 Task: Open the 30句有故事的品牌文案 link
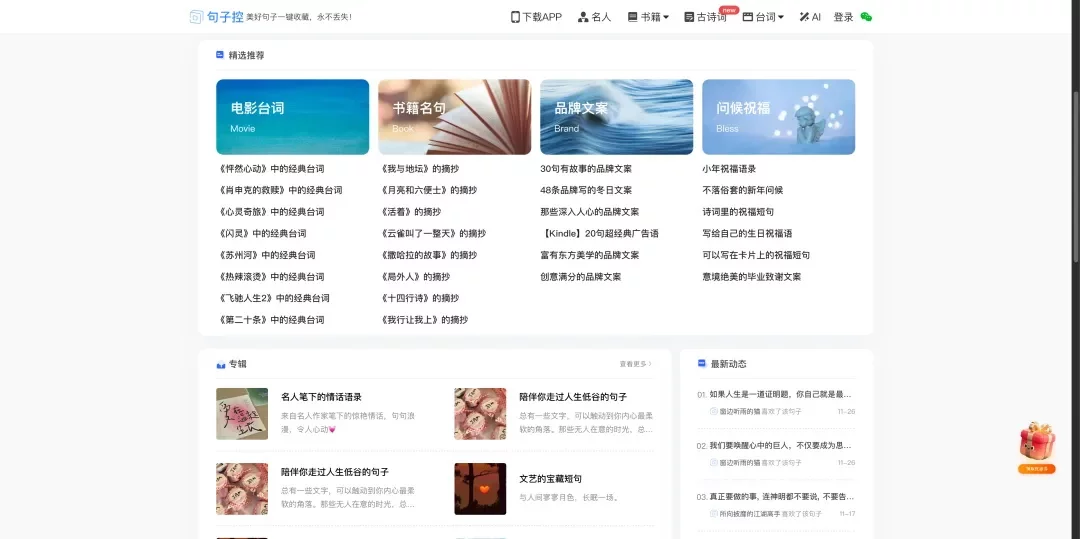coord(586,169)
